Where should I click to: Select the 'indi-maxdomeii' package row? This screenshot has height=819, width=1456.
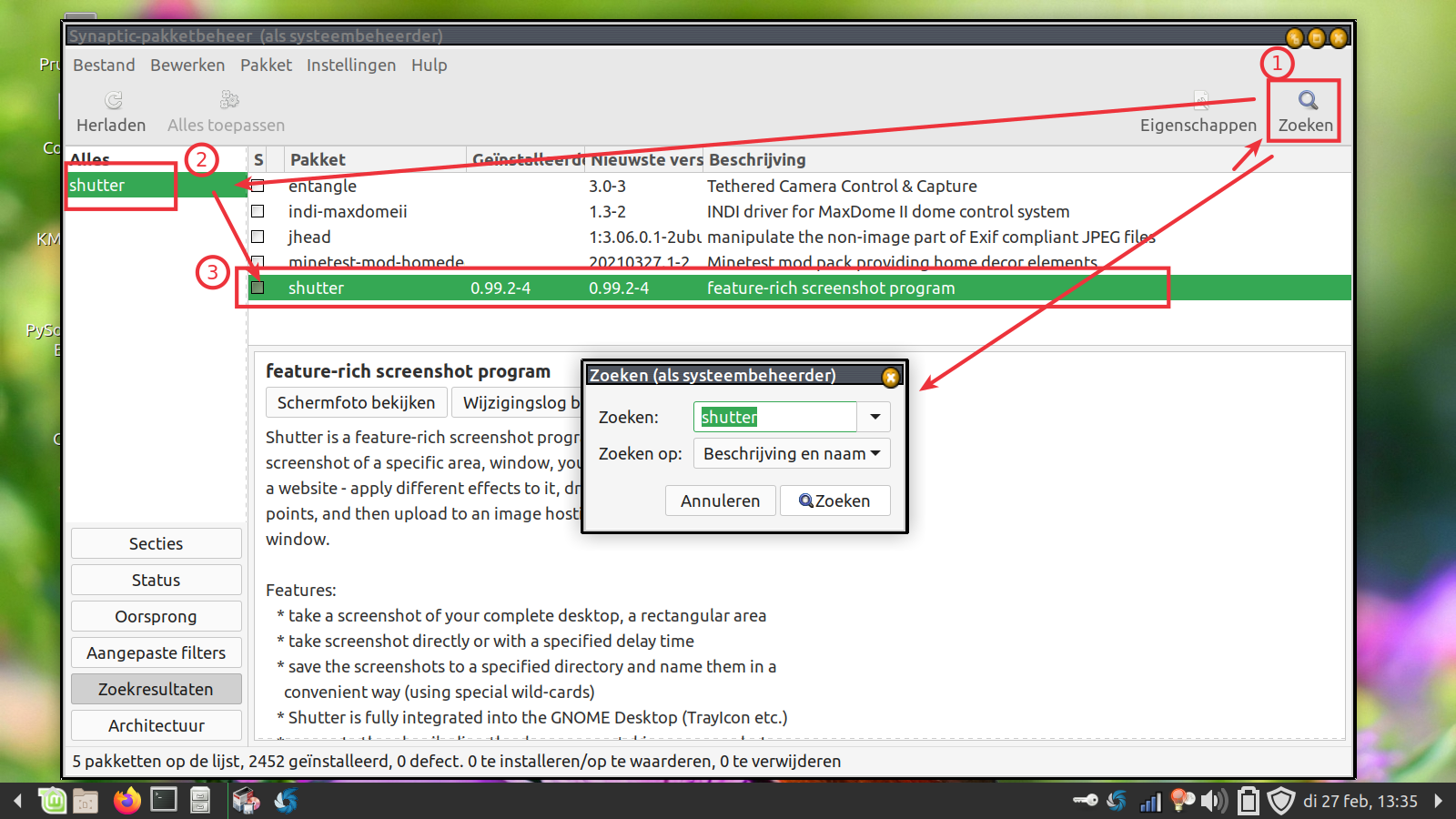[x=799, y=211]
